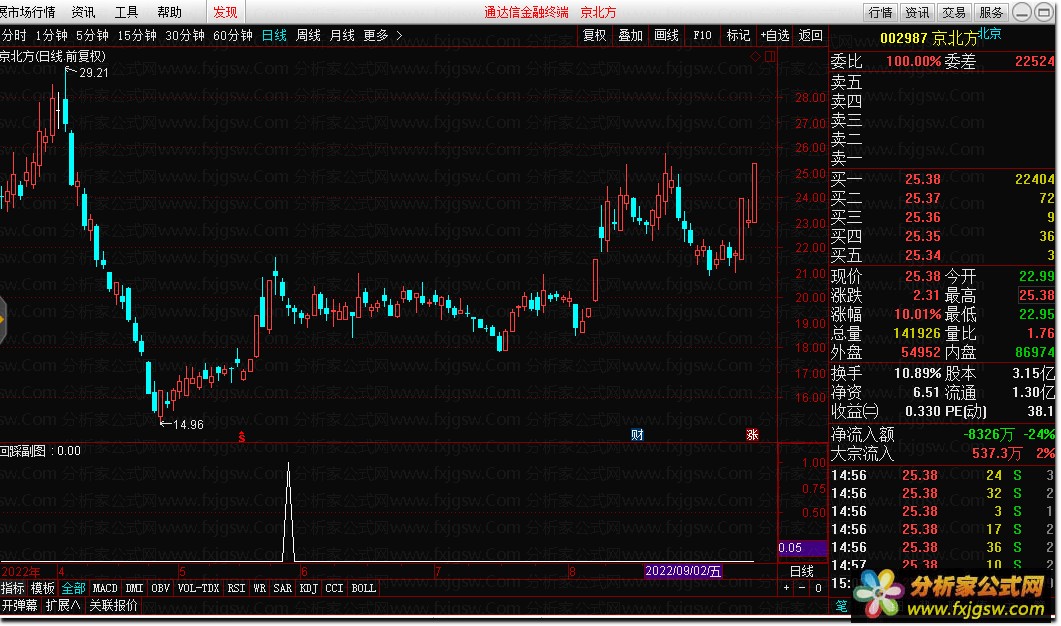Select the 60分钟 period
The width and height of the screenshot is (1061, 626).
click(x=233, y=35)
